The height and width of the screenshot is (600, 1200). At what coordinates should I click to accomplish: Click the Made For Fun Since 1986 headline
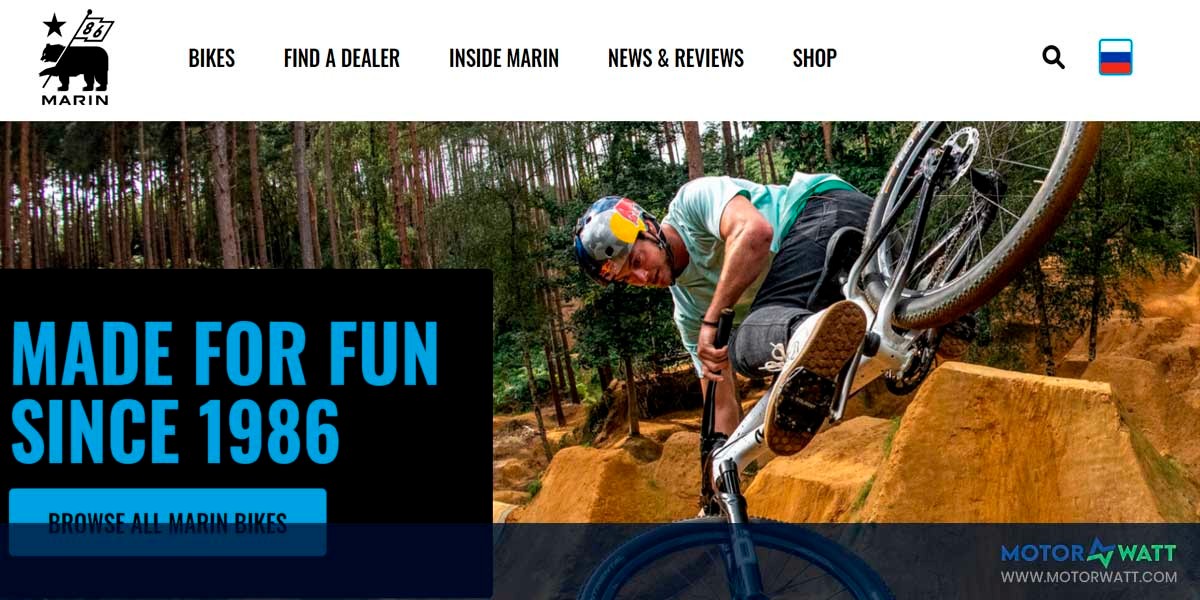point(225,392)
